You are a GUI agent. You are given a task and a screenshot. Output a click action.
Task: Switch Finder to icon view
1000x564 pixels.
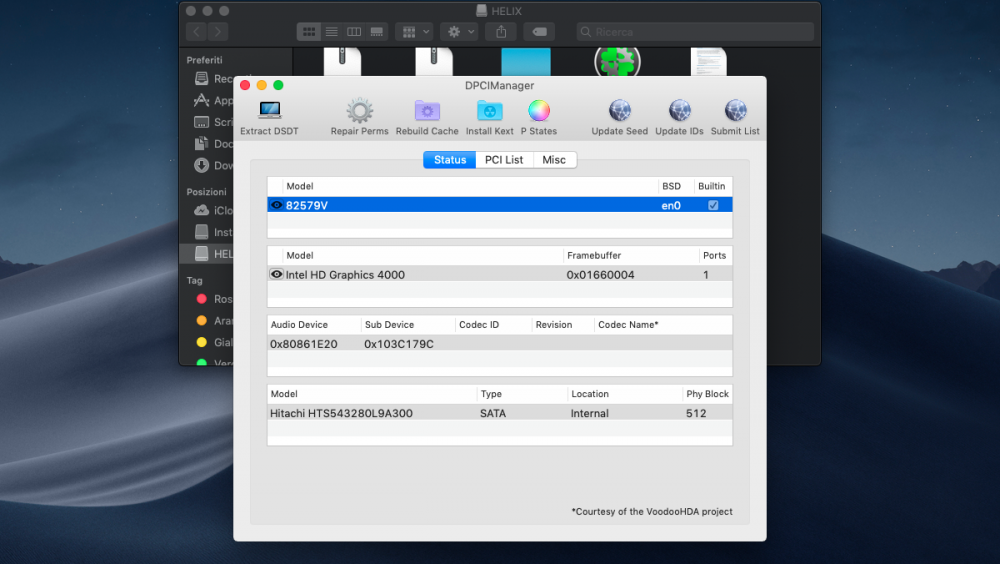click(x=309, y=31)
